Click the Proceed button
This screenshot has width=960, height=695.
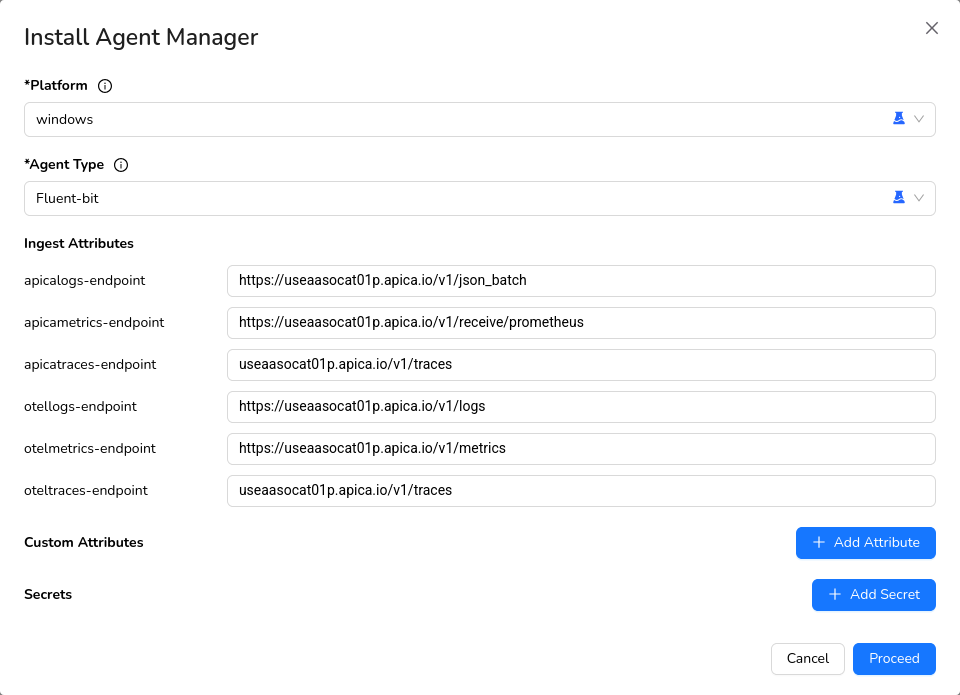[893, 659]
